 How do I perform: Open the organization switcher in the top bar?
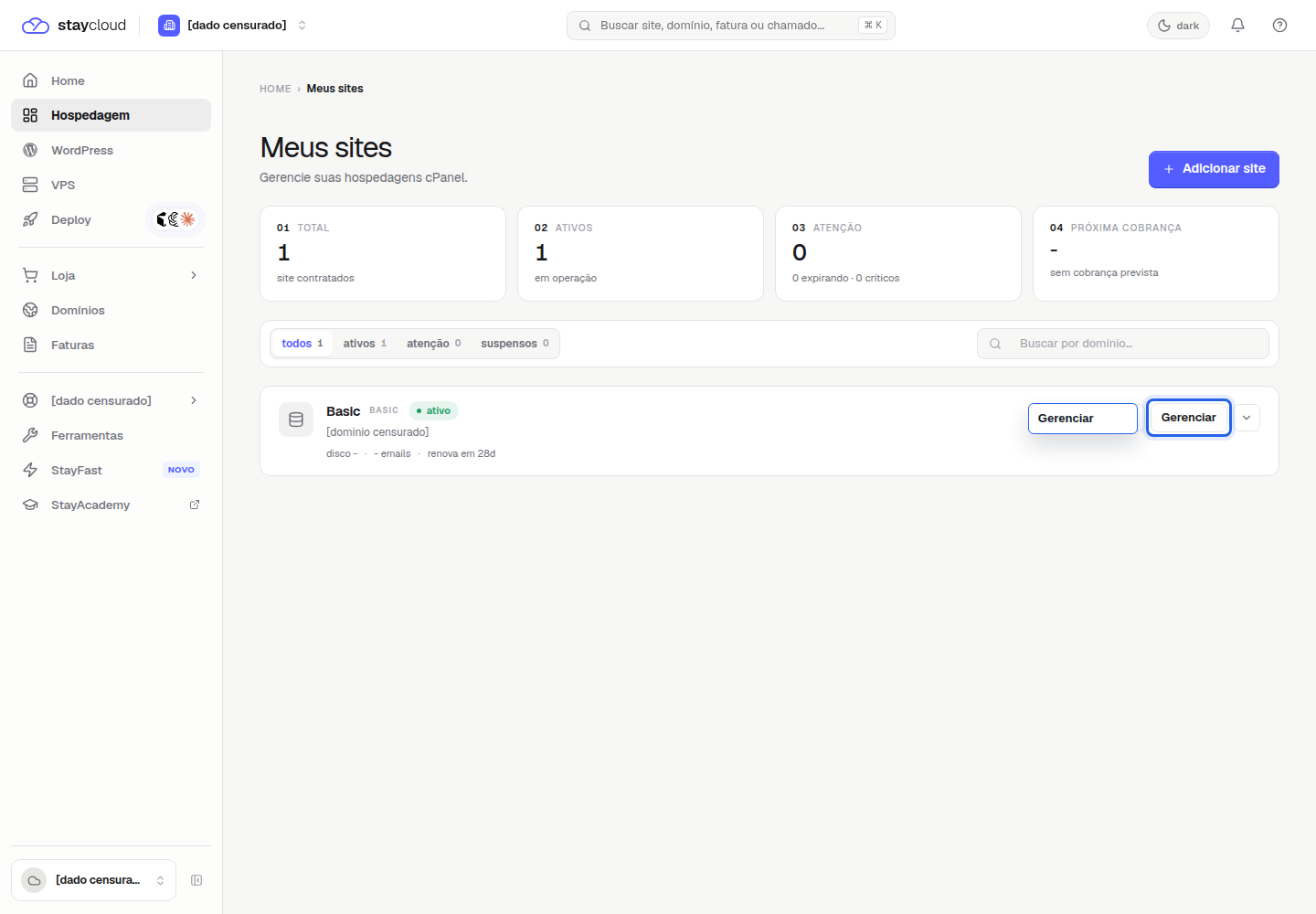tap(233, 26)
